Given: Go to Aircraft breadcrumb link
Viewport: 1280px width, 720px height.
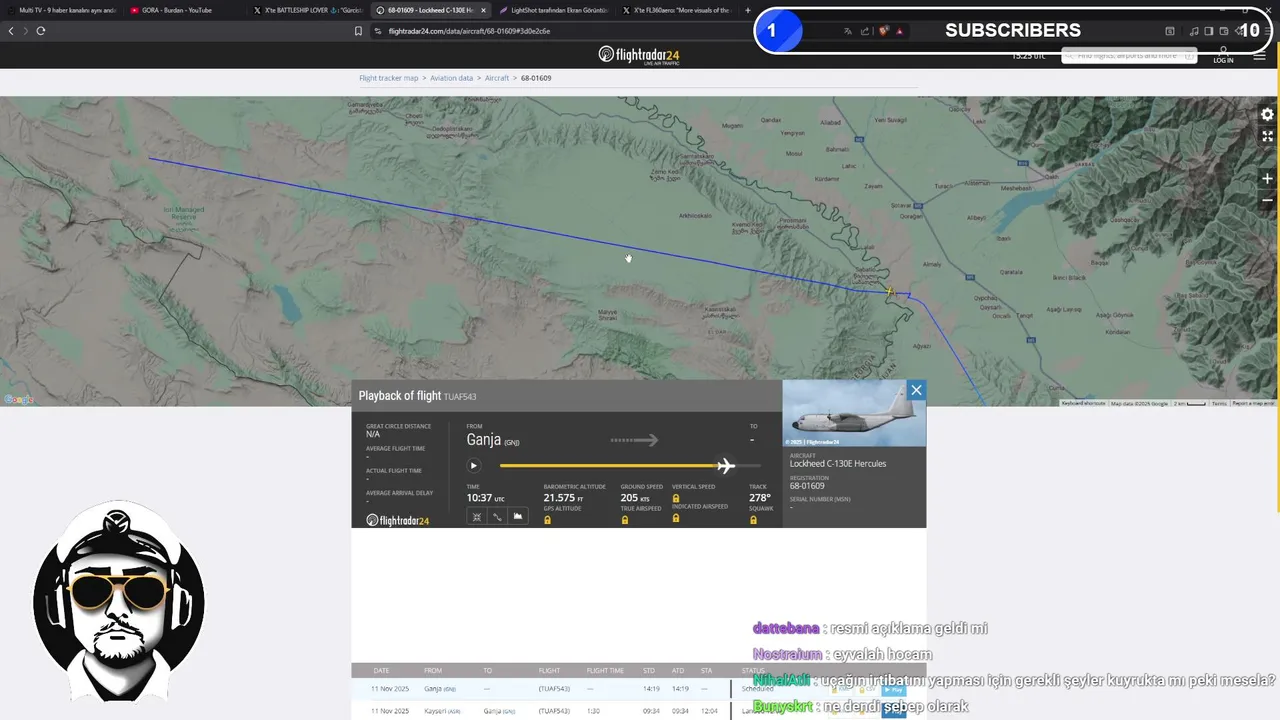Looking at the screenshot, I should 497,78.
